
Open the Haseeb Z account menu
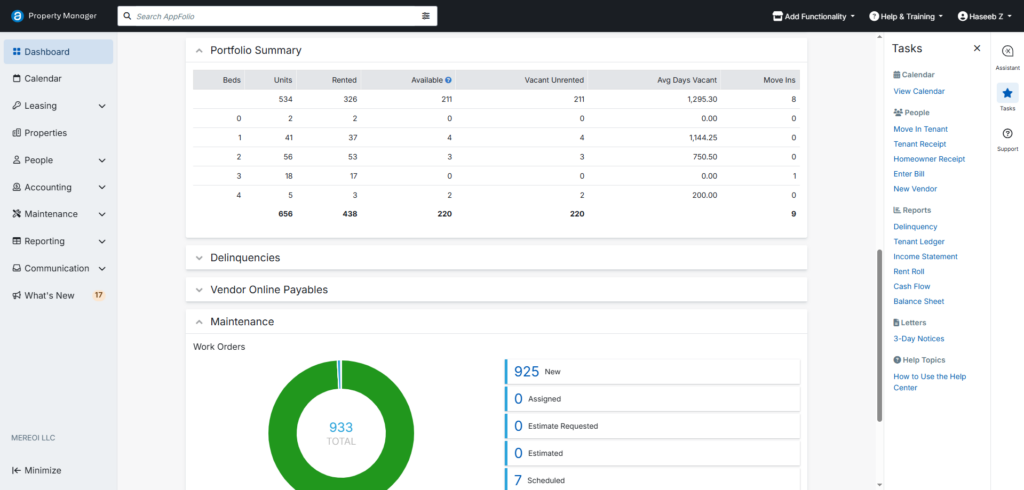point(985,16)
